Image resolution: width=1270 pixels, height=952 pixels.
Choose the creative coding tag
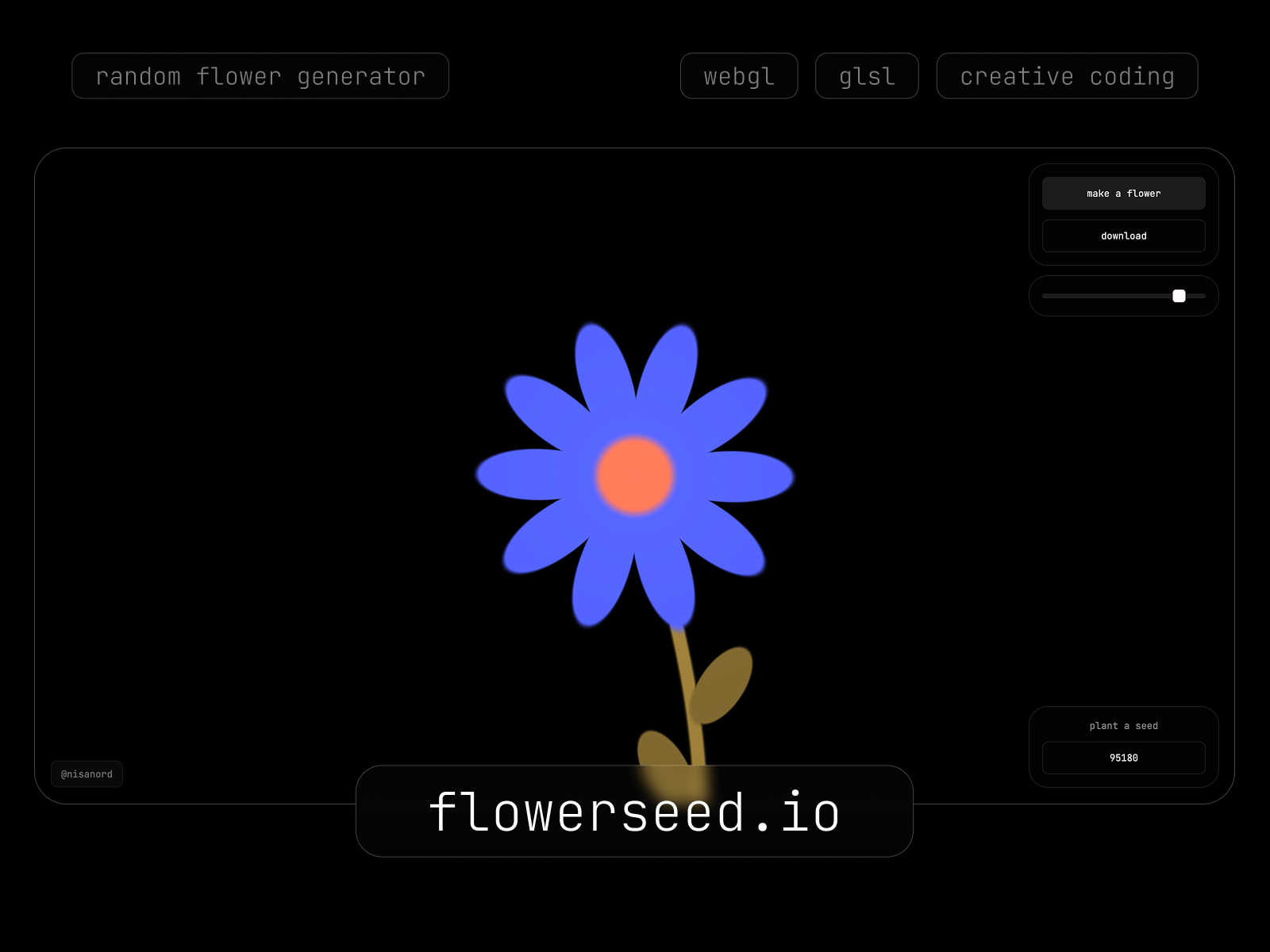[1067, 76]
